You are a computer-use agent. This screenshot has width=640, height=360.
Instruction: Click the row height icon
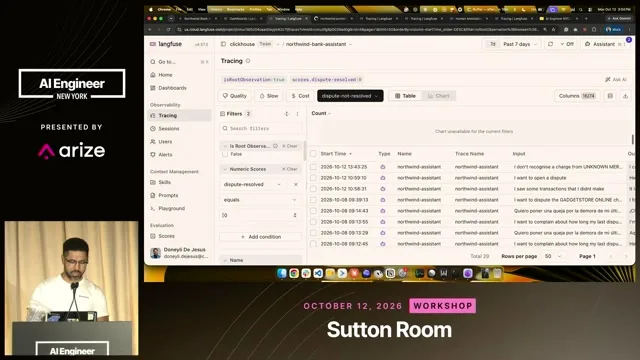[x=610, y=96]
